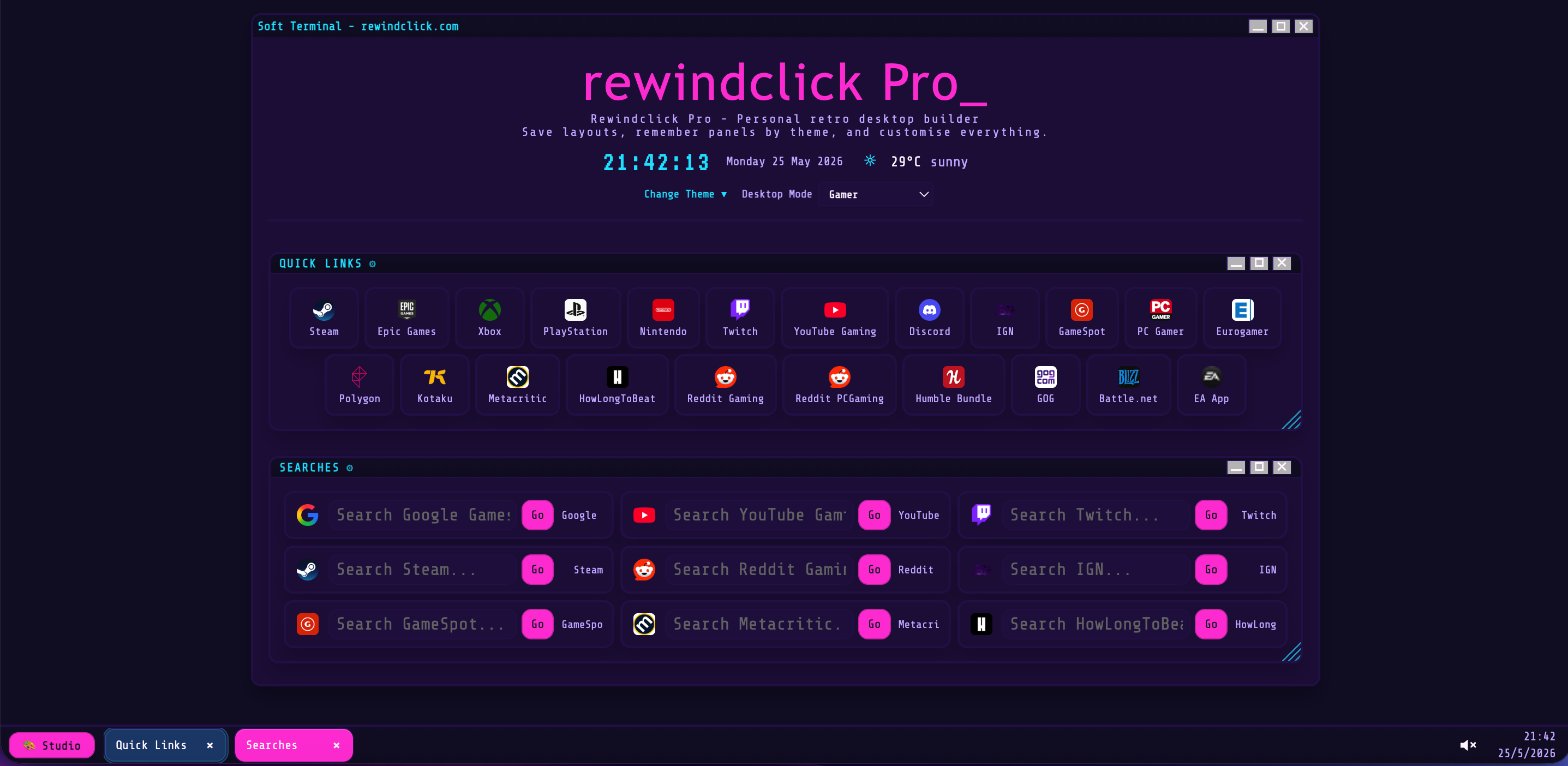Open the Humble Bundle quick link
The image size is (1568, 766).
point(953,385)
